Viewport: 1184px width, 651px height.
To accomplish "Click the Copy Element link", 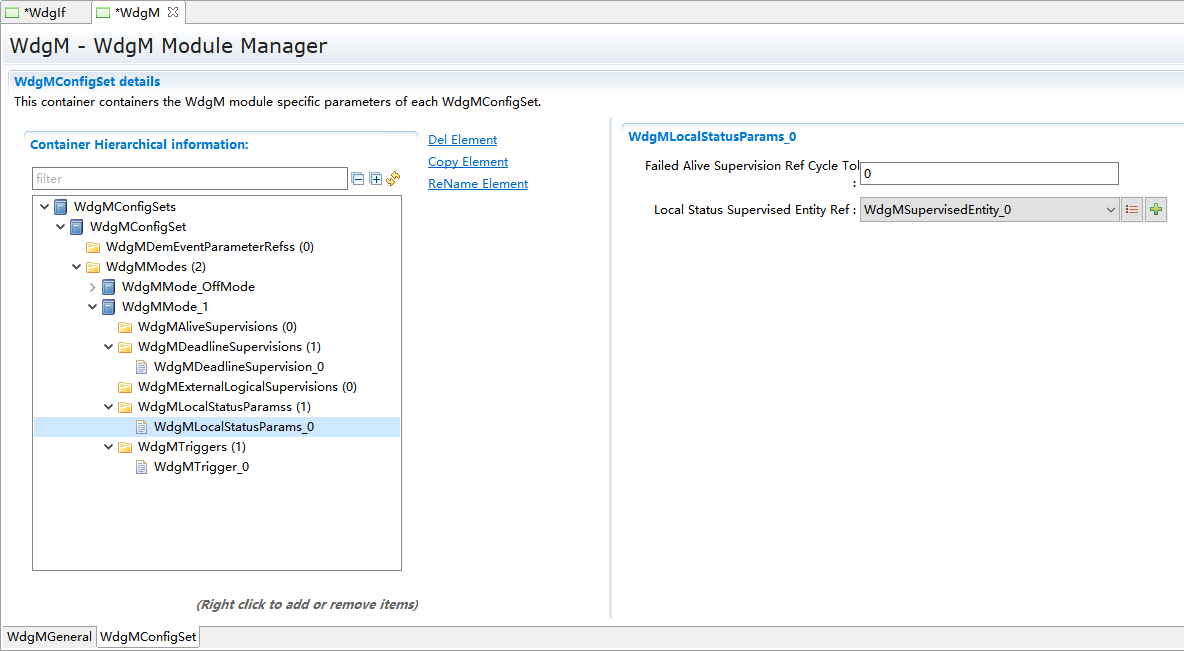I will pyautogui.click(x=468, y=162).
